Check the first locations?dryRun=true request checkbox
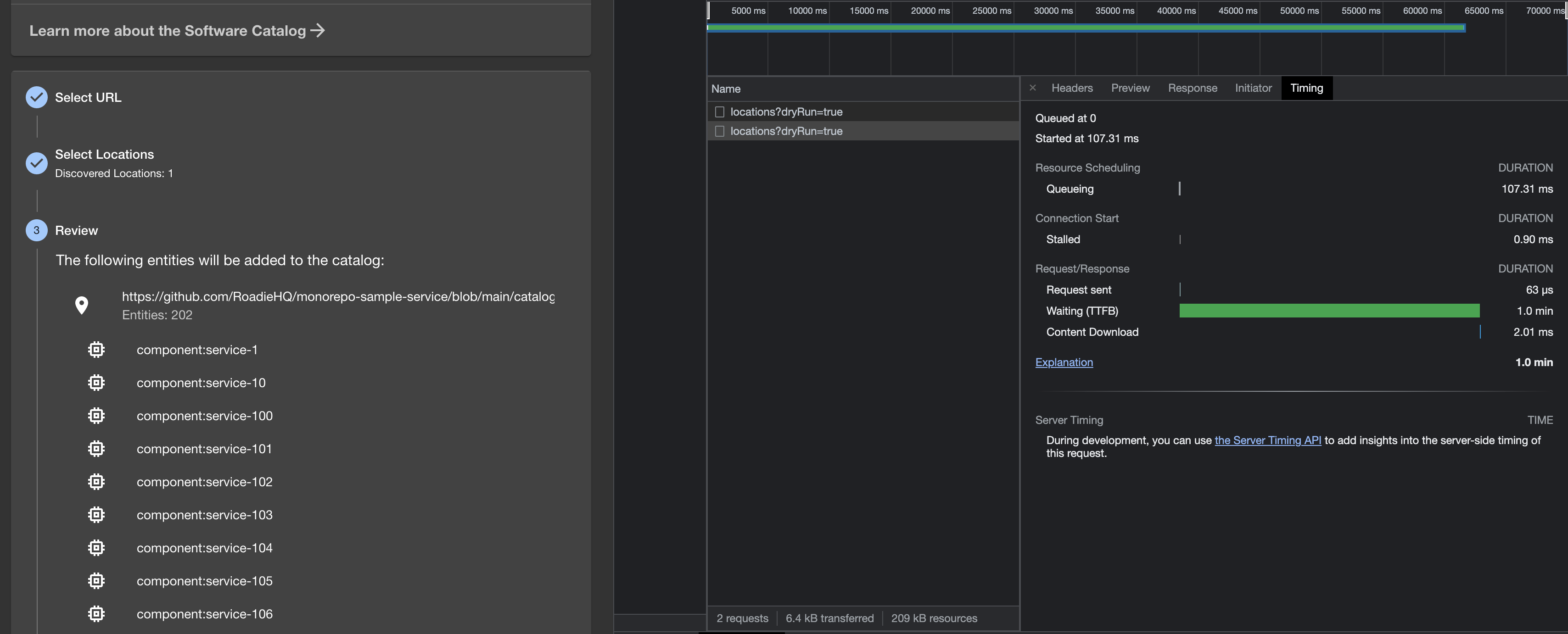The image size is (1568, 634). pyautogui.click(x=719, y=112)
